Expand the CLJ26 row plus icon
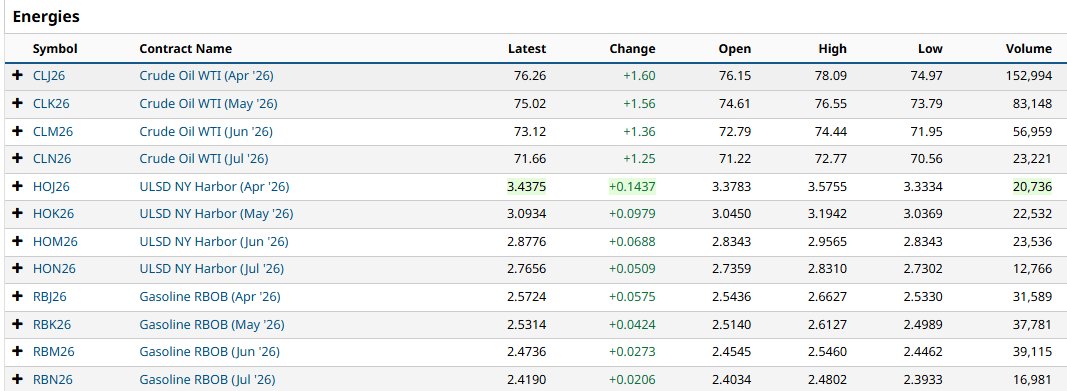This screenshot has width=1067, height=391. [x=18, y=75]
